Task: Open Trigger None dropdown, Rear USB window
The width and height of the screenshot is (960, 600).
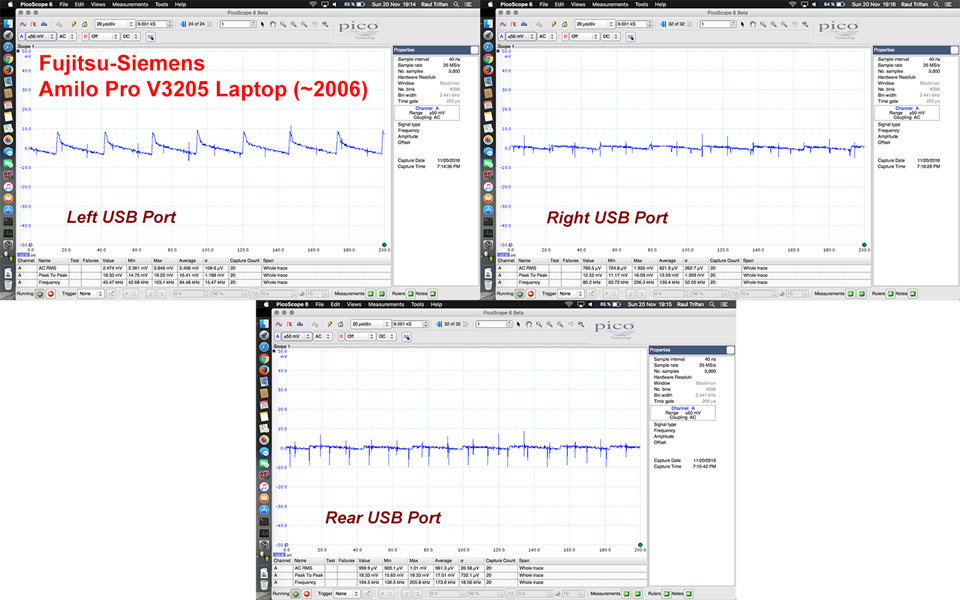Action: tap(348, 594)
